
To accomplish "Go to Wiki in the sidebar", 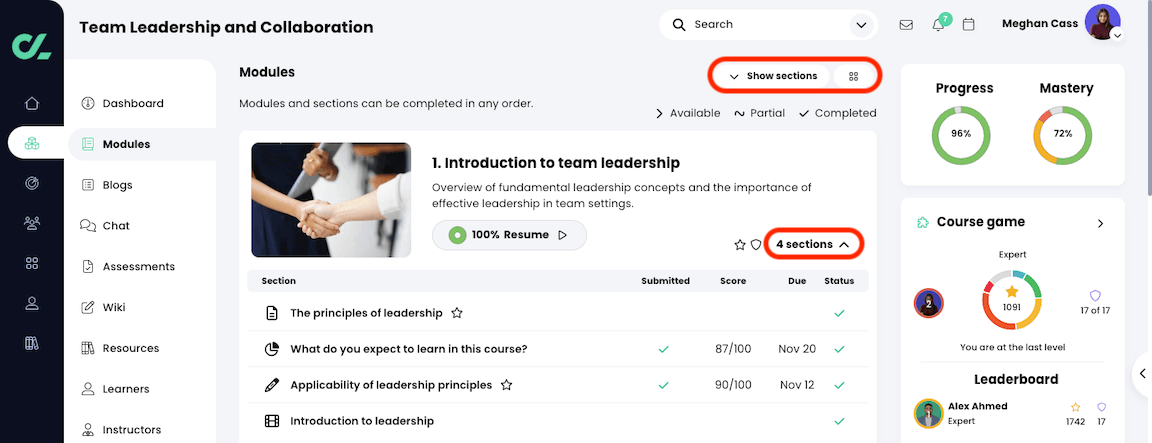I will [114, 307].
